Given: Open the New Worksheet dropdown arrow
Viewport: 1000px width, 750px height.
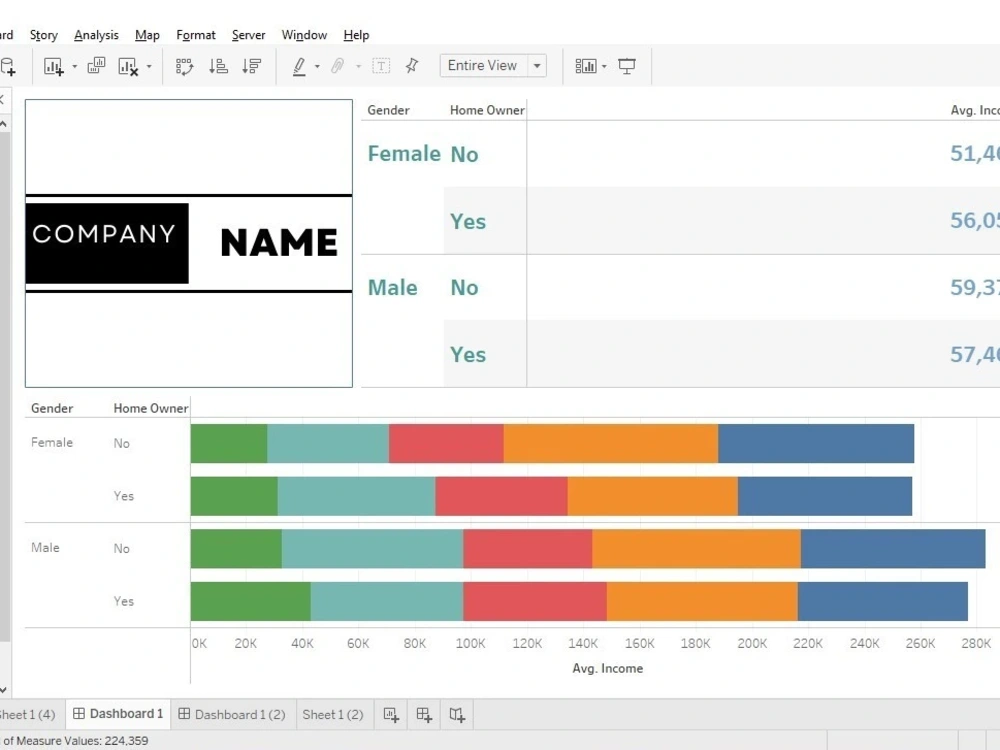Looking at the screenshot, I should coord(74,65).
